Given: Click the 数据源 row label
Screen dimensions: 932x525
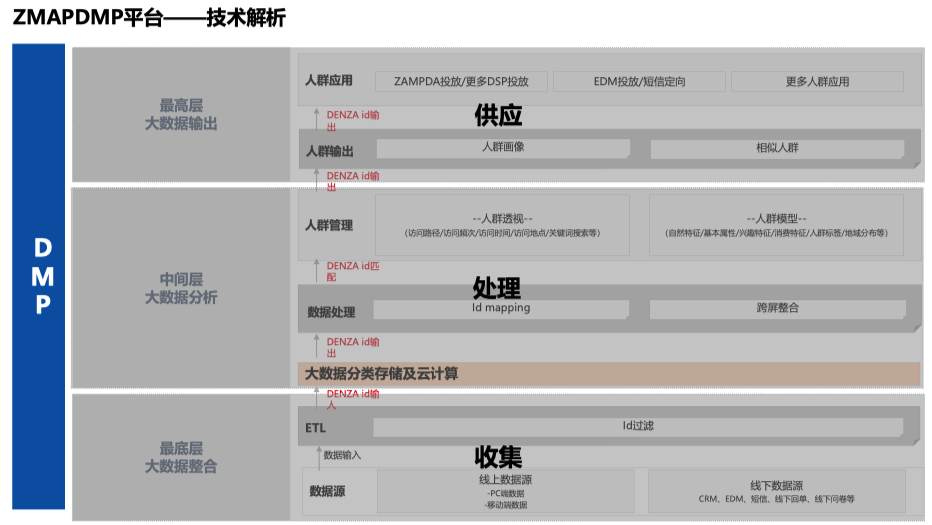Looking at the screenshot, I should point(327,491).
